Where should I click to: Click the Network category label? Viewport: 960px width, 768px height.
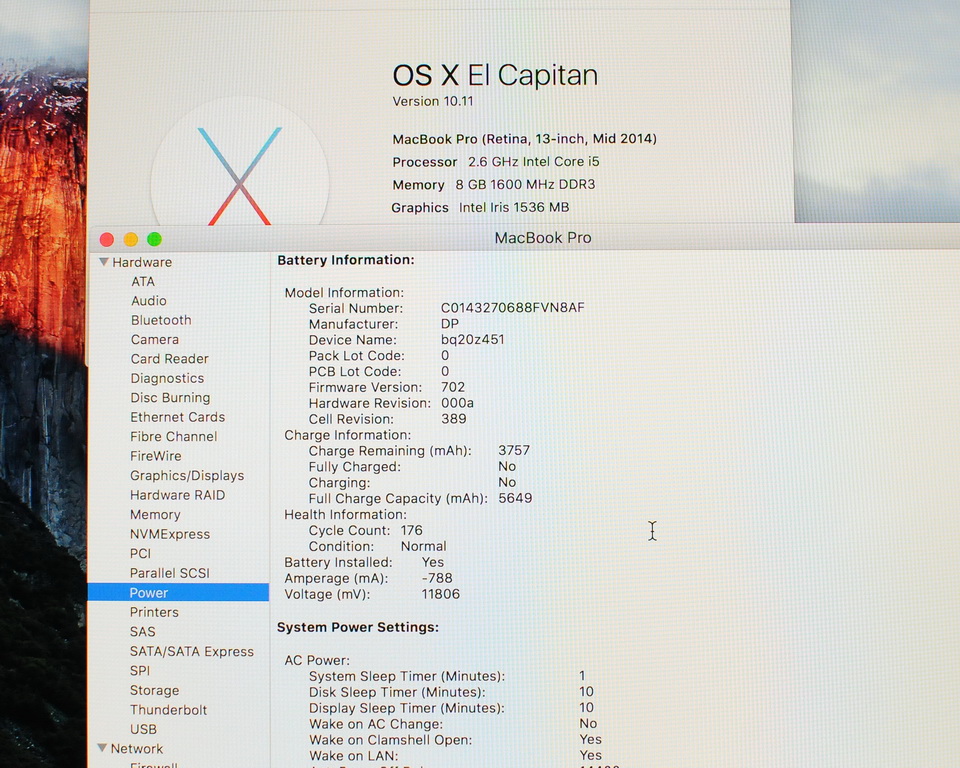coord(137,748)
